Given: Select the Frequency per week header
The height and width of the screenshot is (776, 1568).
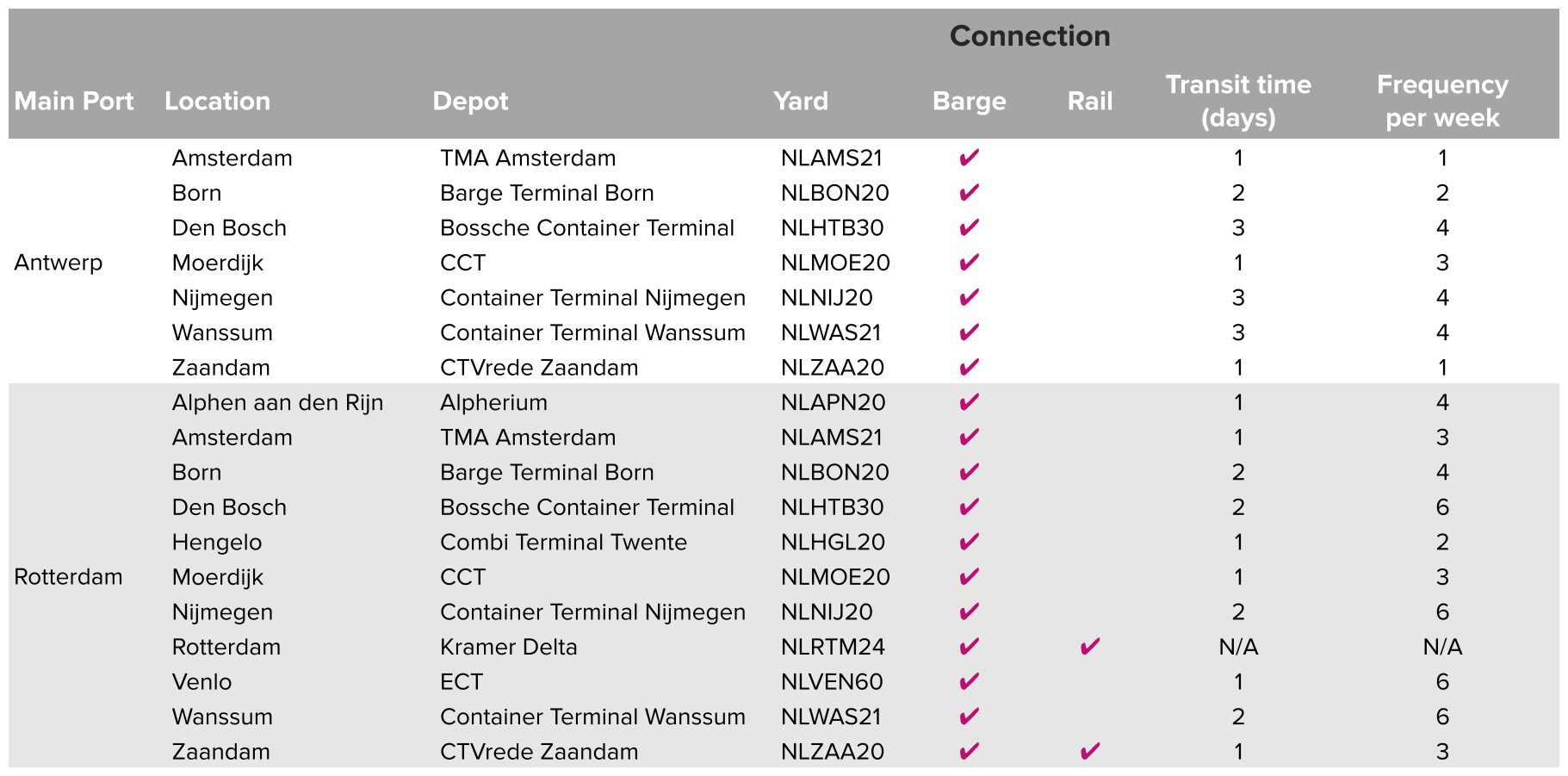Looking at the screenshot, I should point(1442,101).
